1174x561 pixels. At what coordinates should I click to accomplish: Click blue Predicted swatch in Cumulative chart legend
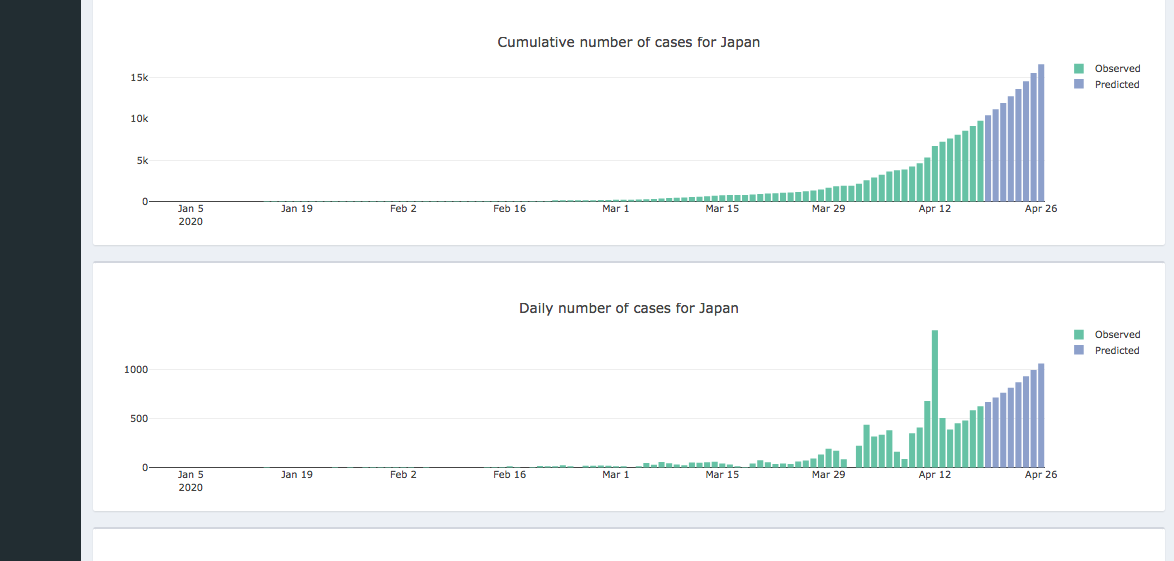pyautogui.click(x=1079, y=85)
